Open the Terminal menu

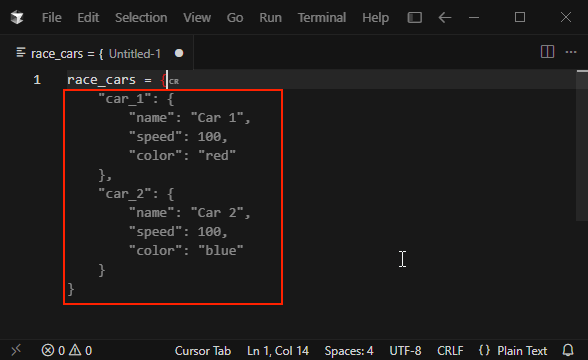(322, 18)
